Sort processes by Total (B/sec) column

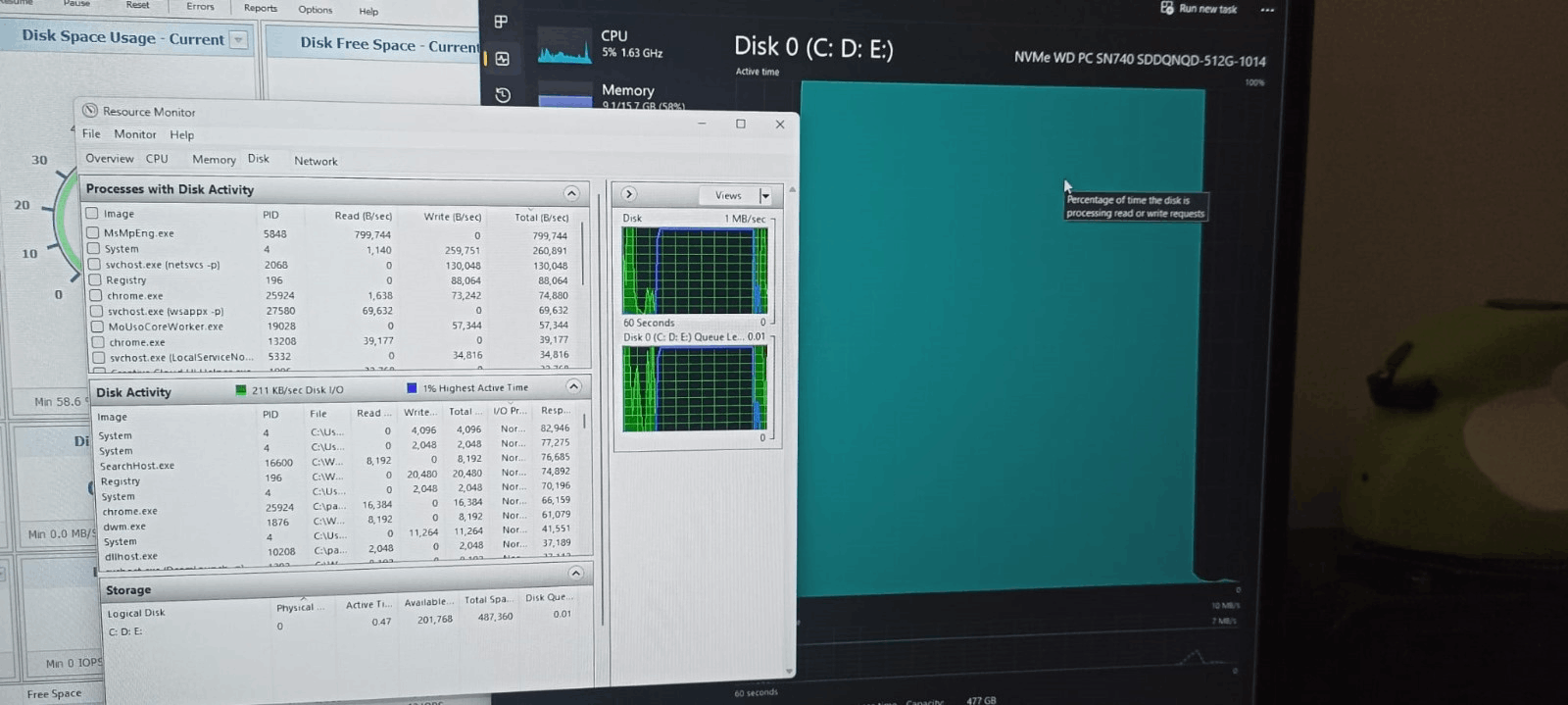tap(541, 218)
